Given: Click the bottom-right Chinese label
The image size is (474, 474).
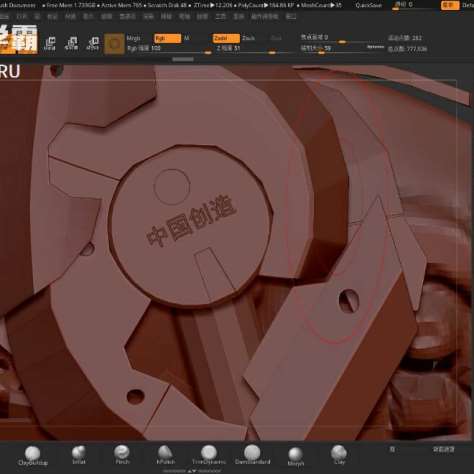Looking at the screenshot, I should click(444, 450).
